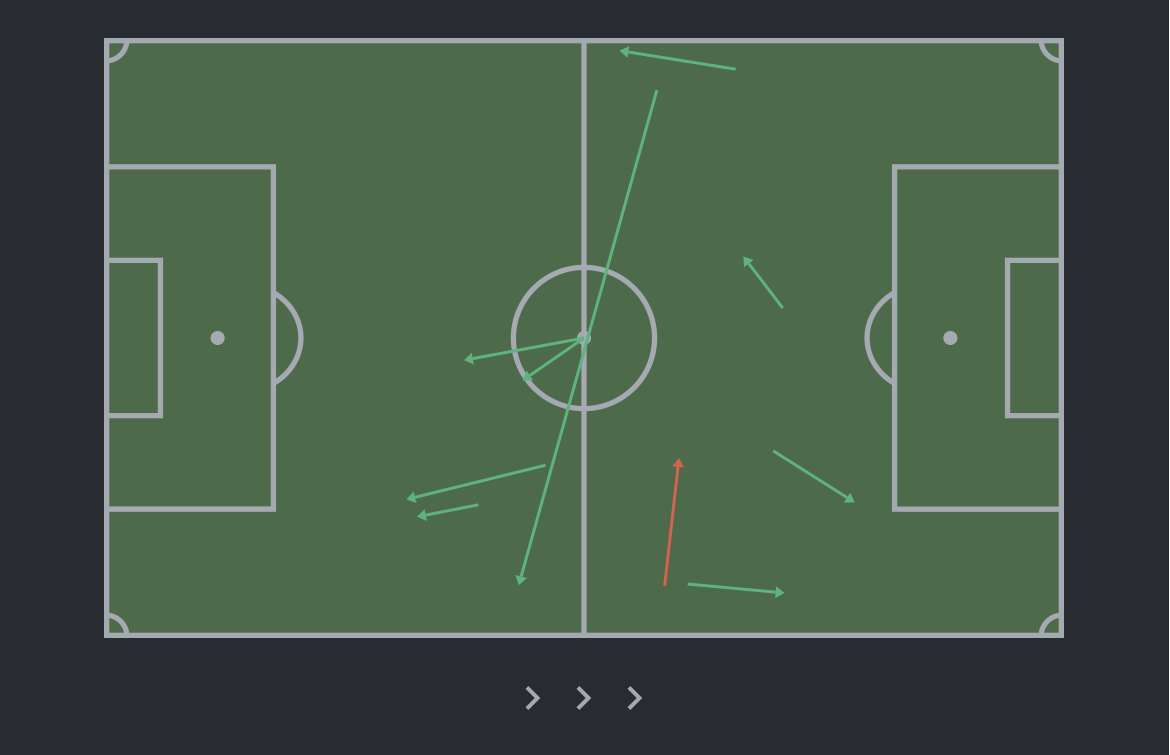Select the red unsuccessful pass arrow

672,522
